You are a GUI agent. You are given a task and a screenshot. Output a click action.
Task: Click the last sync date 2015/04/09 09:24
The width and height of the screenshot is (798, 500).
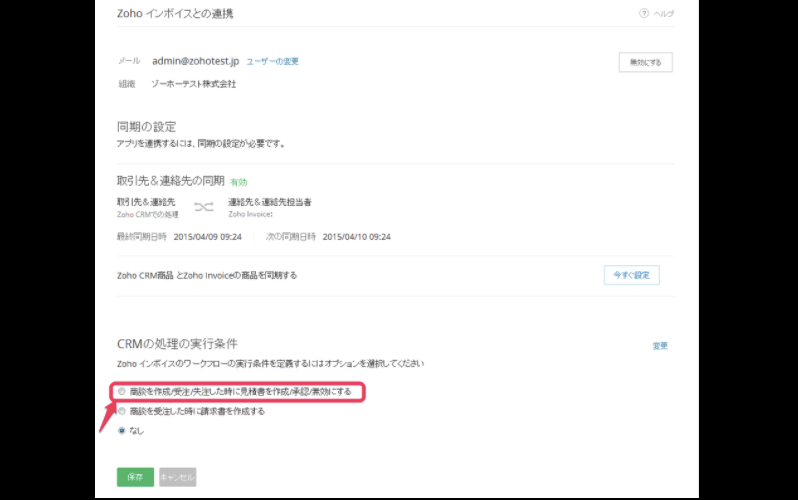tap(208, 237)
